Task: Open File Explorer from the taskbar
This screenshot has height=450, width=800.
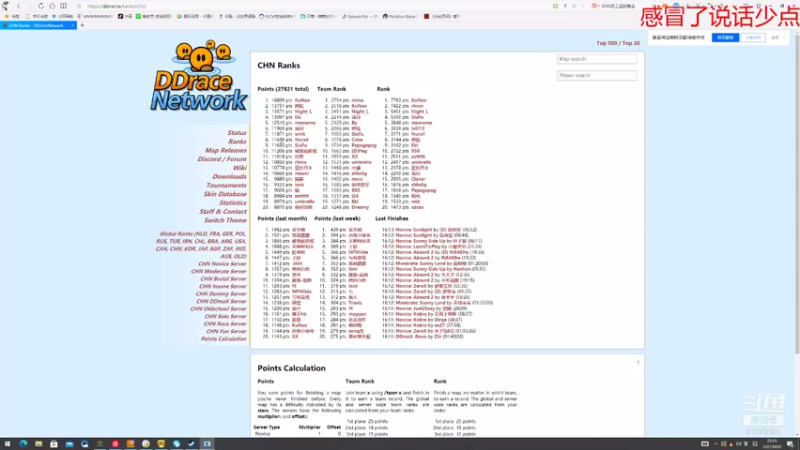Action: tap(38, 444)
